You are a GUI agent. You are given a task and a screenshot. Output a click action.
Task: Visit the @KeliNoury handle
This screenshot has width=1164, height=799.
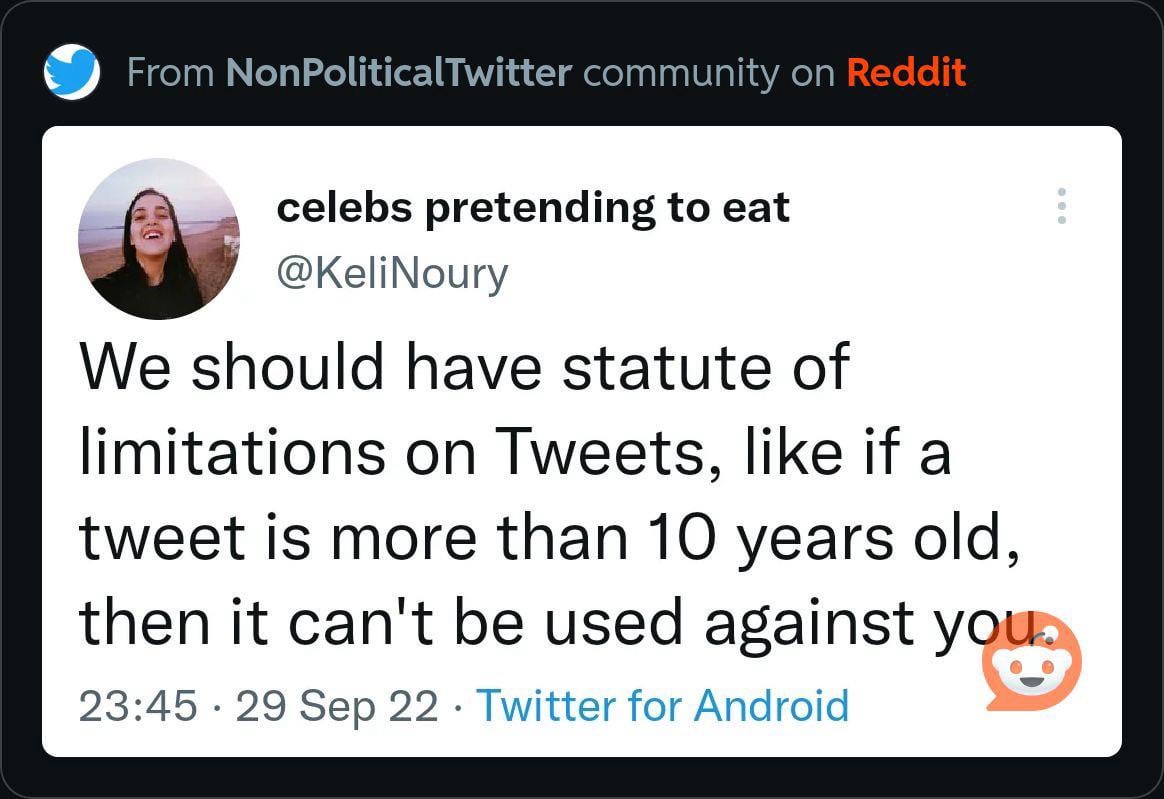pyautogui.click(x=392, y=272)
